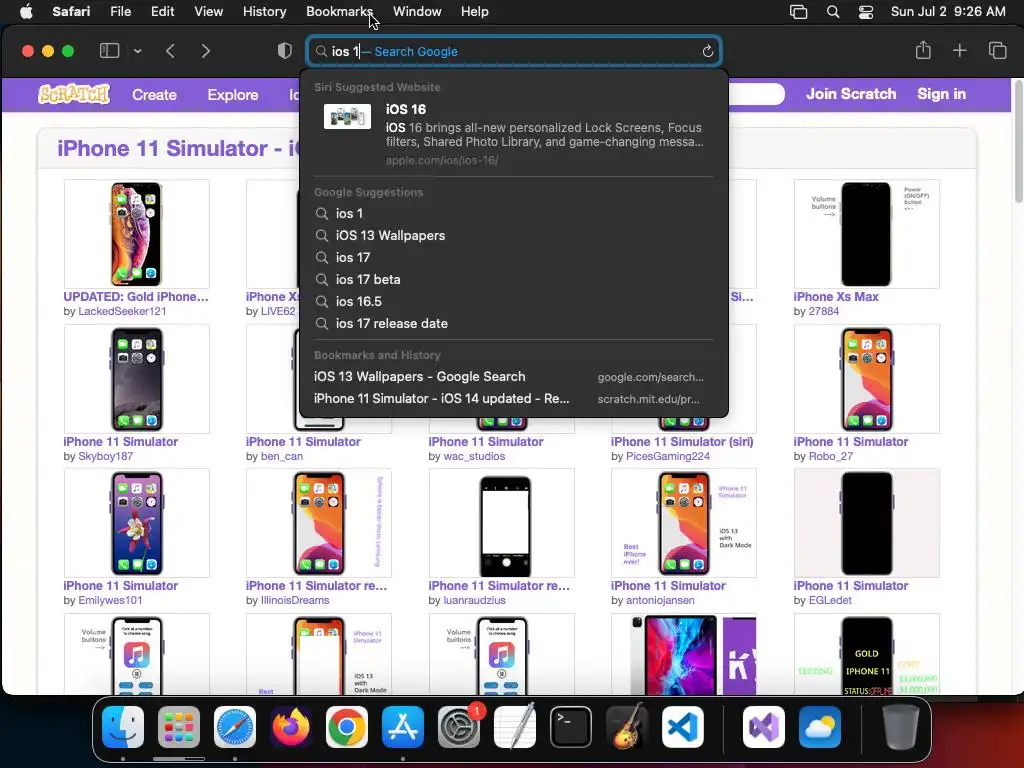Open the Edit menu

[x=163, y=12]
